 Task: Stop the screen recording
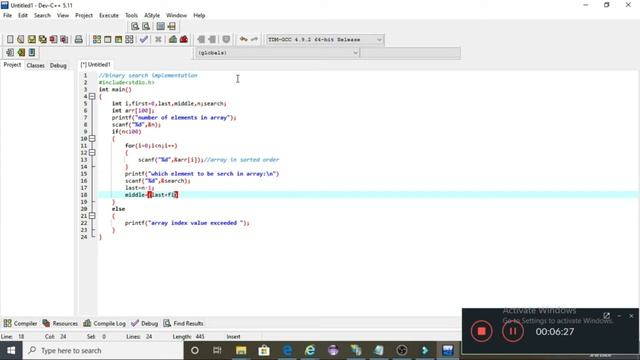tap(482, 331)
